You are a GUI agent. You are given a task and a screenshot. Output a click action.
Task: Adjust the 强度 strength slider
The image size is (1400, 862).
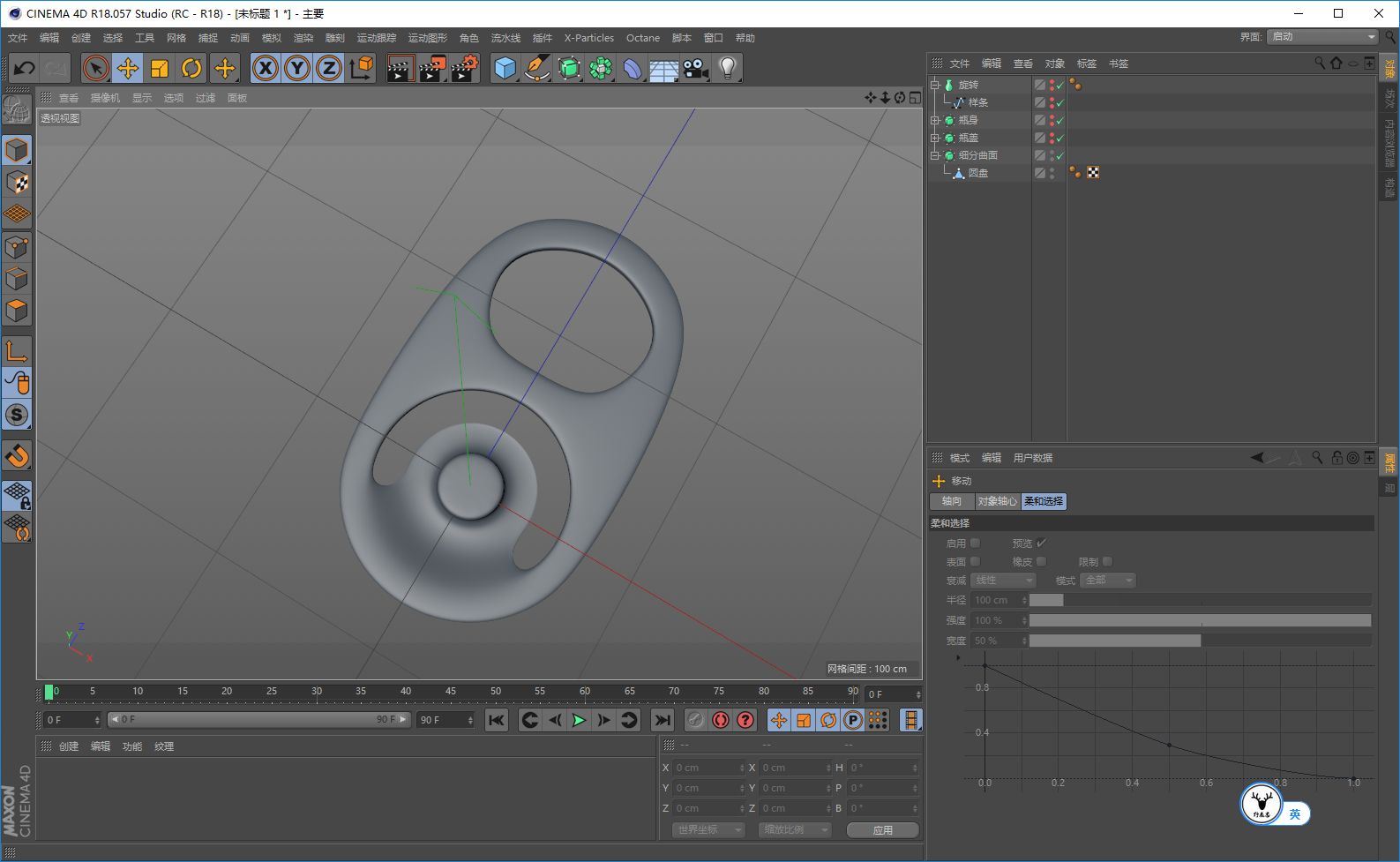pos(1199,620)
